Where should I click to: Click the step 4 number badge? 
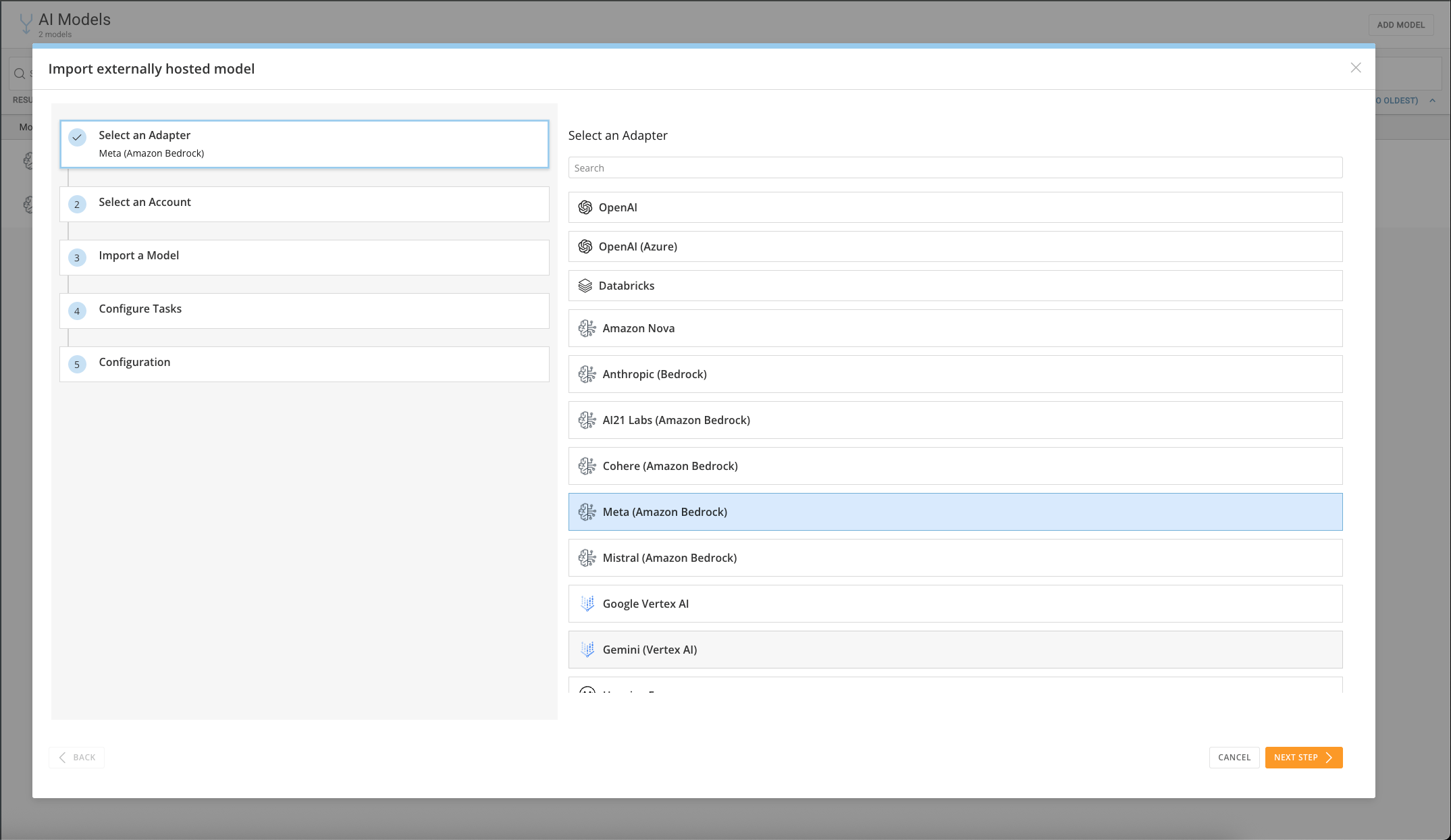[x=78, y=311]
